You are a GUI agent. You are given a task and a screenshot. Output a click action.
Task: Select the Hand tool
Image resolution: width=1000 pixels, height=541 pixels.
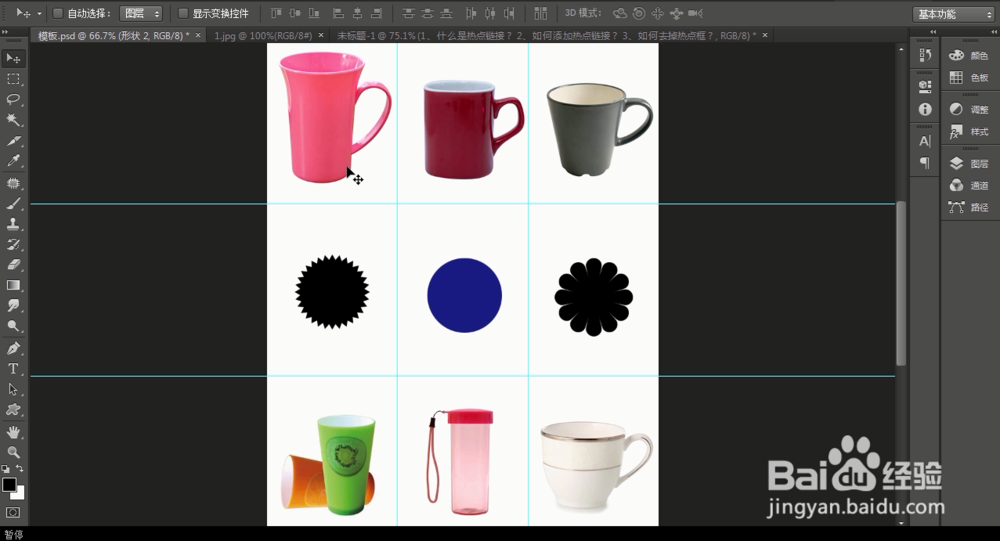[x=13, y=433]
